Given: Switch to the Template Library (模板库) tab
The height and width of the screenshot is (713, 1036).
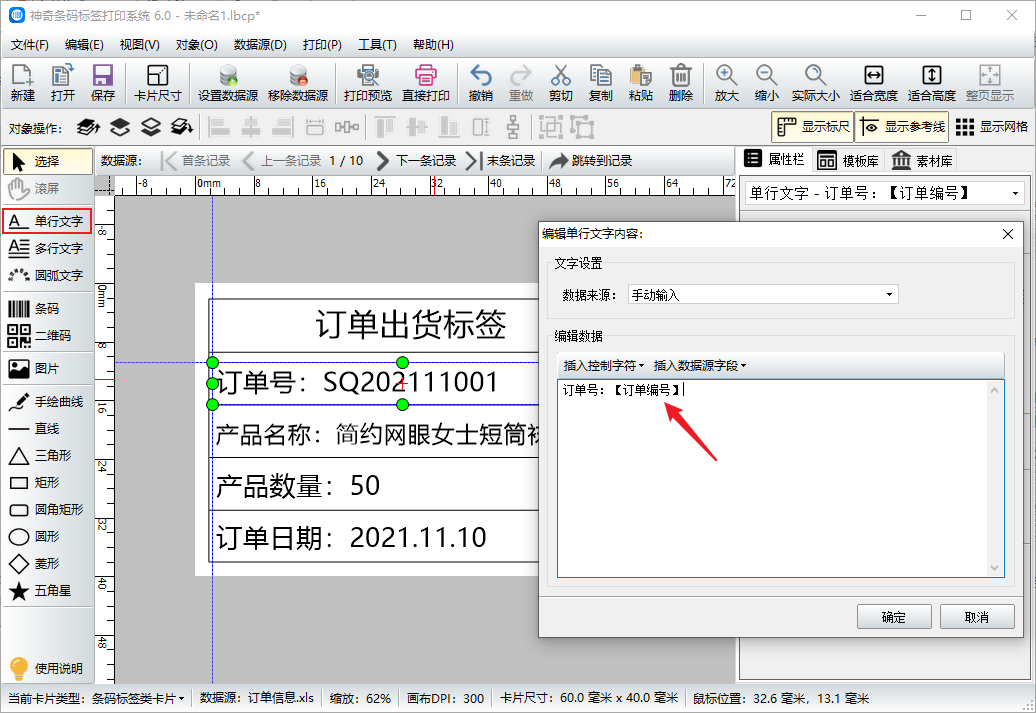Looking at the screenshot, I should [x=848, y=161].
